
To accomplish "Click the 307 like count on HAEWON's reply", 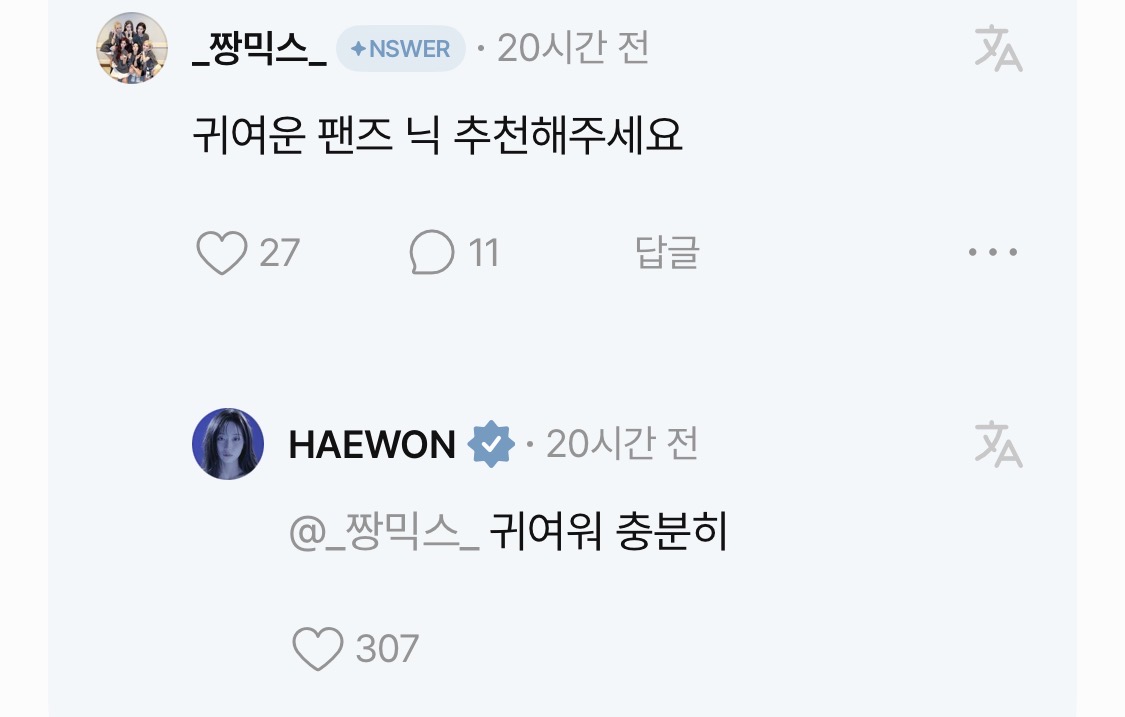I will pyautogui.click(x=387, y=649).
